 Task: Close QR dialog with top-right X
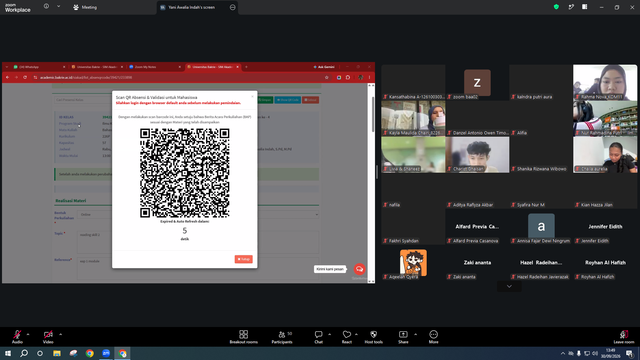click(x=252, y=97)
